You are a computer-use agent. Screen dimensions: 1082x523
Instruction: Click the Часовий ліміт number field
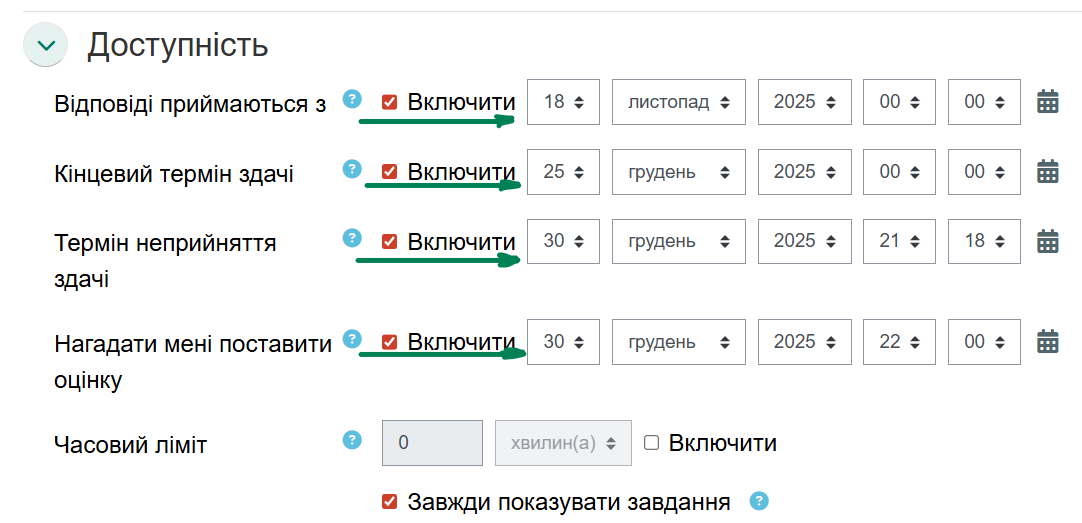[432, 443]
